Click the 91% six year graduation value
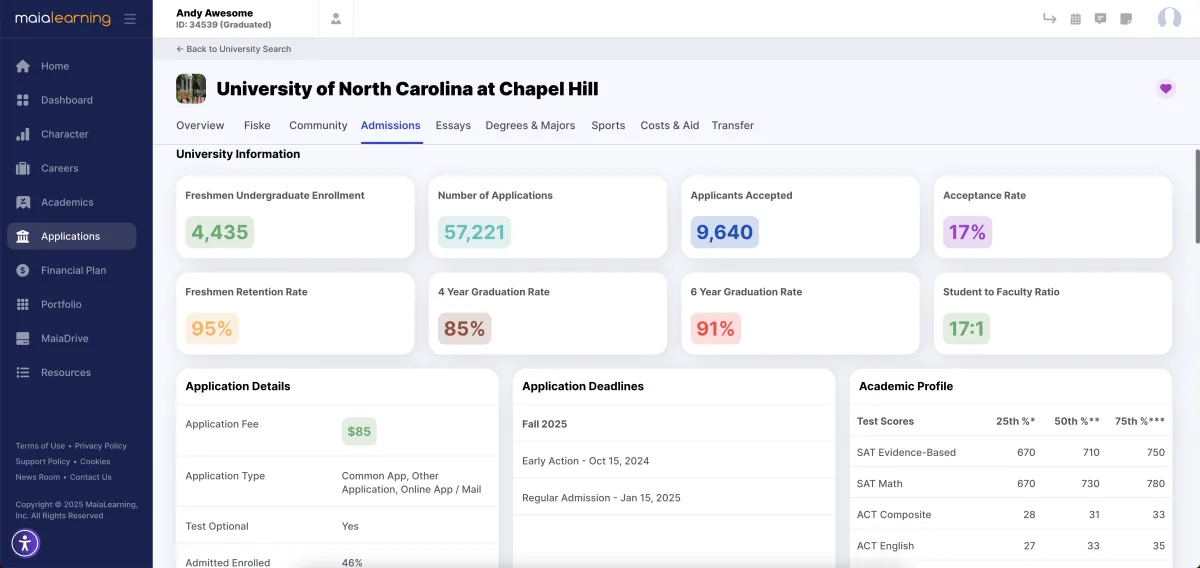The height and width of the screenshot is (568, 1200). [715, 328]
